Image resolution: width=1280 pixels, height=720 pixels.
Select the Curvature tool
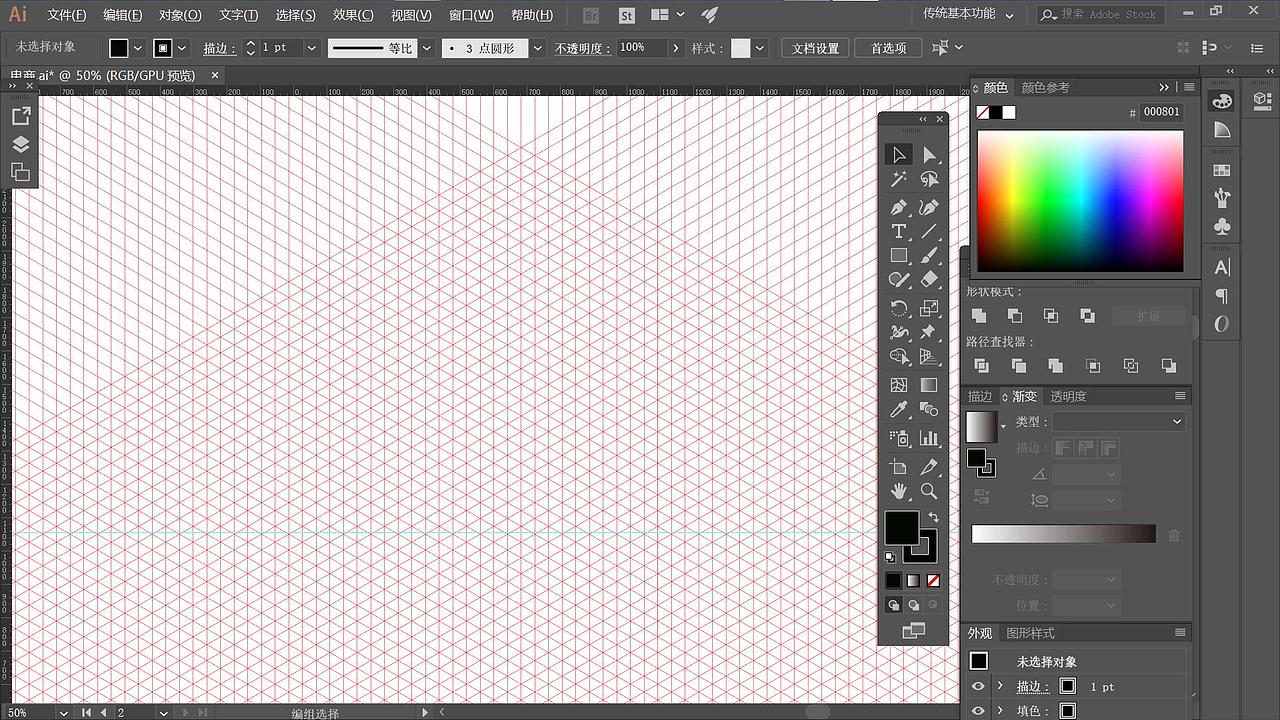[930, 207]
